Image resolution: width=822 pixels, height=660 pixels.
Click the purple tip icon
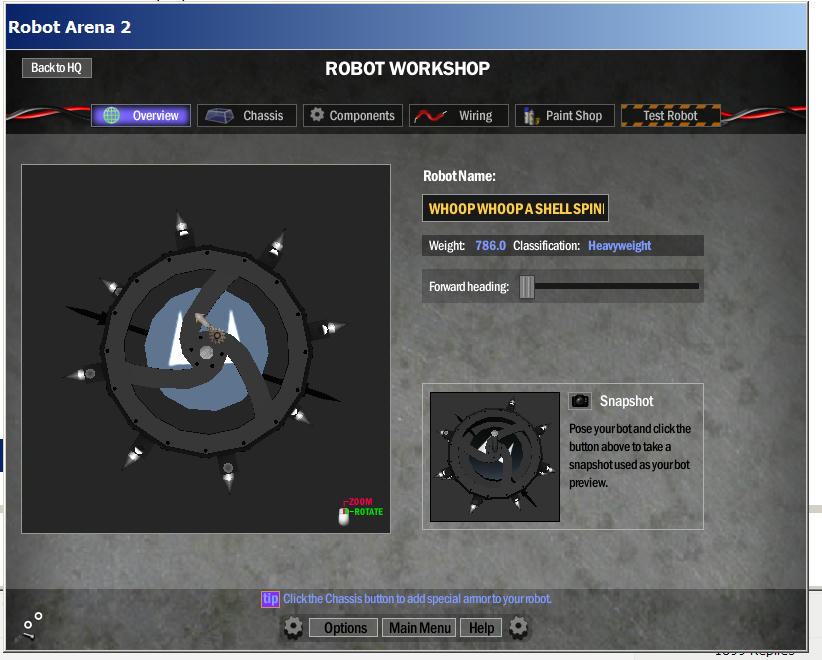(271, 599)
